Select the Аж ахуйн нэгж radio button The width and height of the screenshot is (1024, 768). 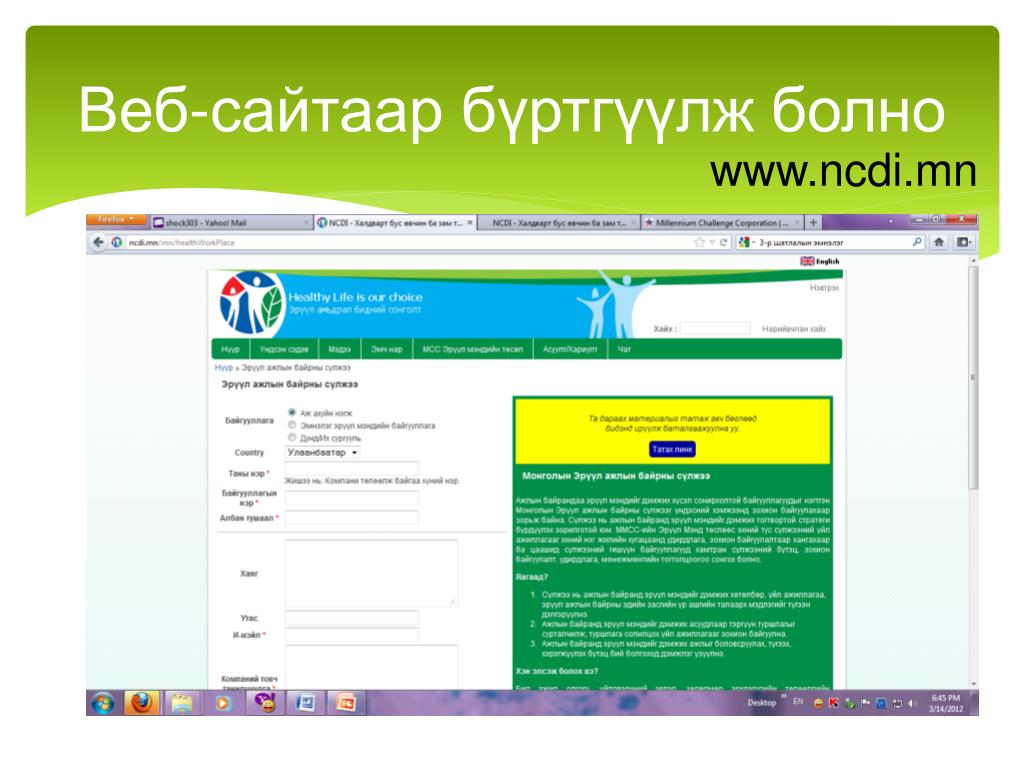click(x=292, y=413)
